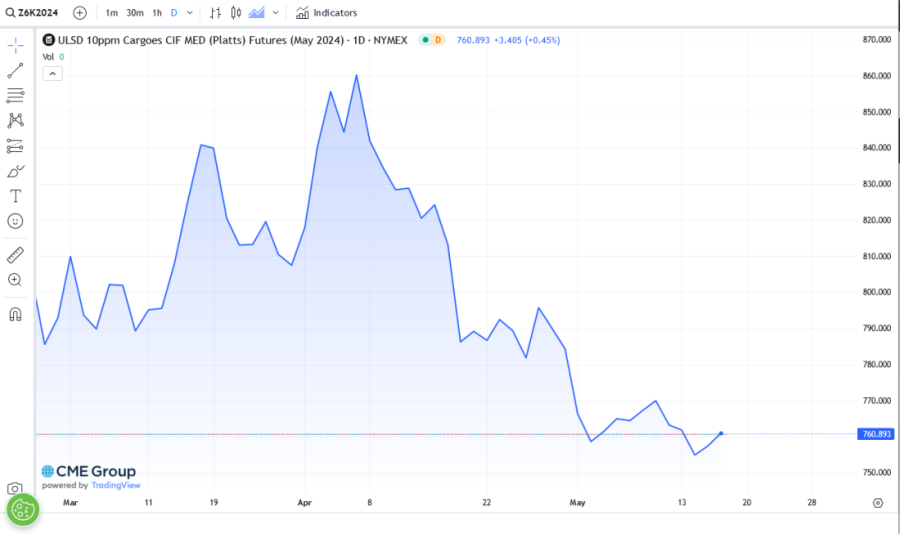Open the TradingView link
The height and width of the screenshot is (534, 900).
click(115, 485)
